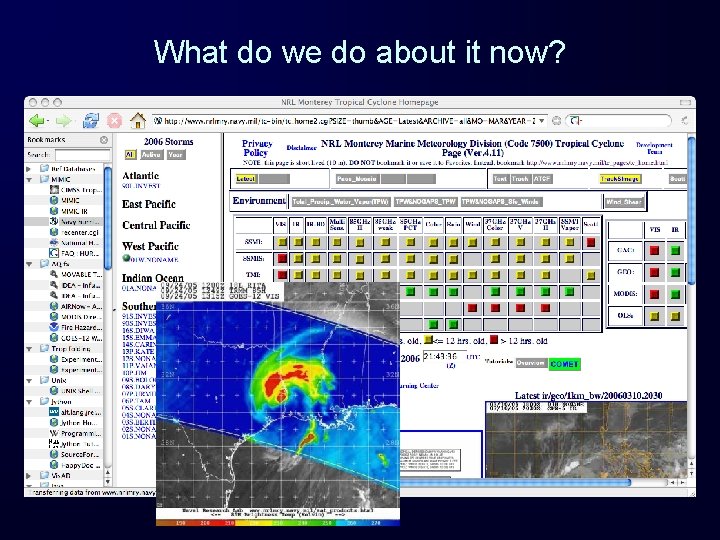Collapse the Unix bookmark folder

coord(29,381)
